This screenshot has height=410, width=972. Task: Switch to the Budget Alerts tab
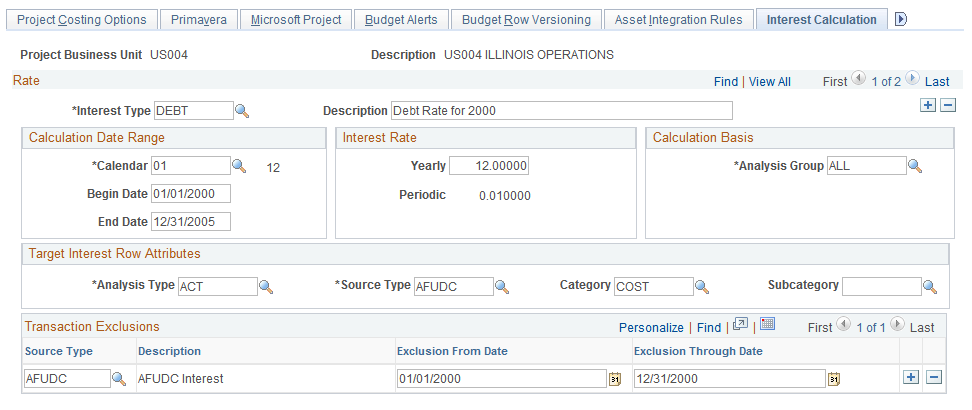(x=401, y=20)
